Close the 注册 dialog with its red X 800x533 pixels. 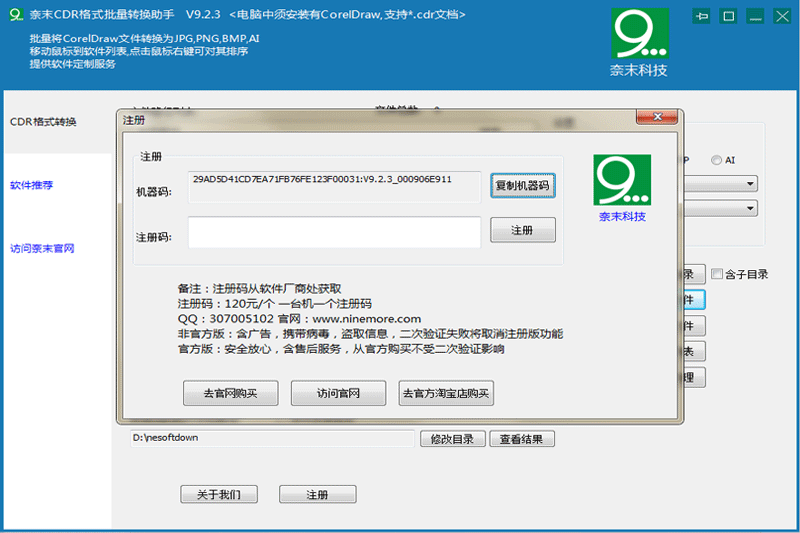(657, 117)
